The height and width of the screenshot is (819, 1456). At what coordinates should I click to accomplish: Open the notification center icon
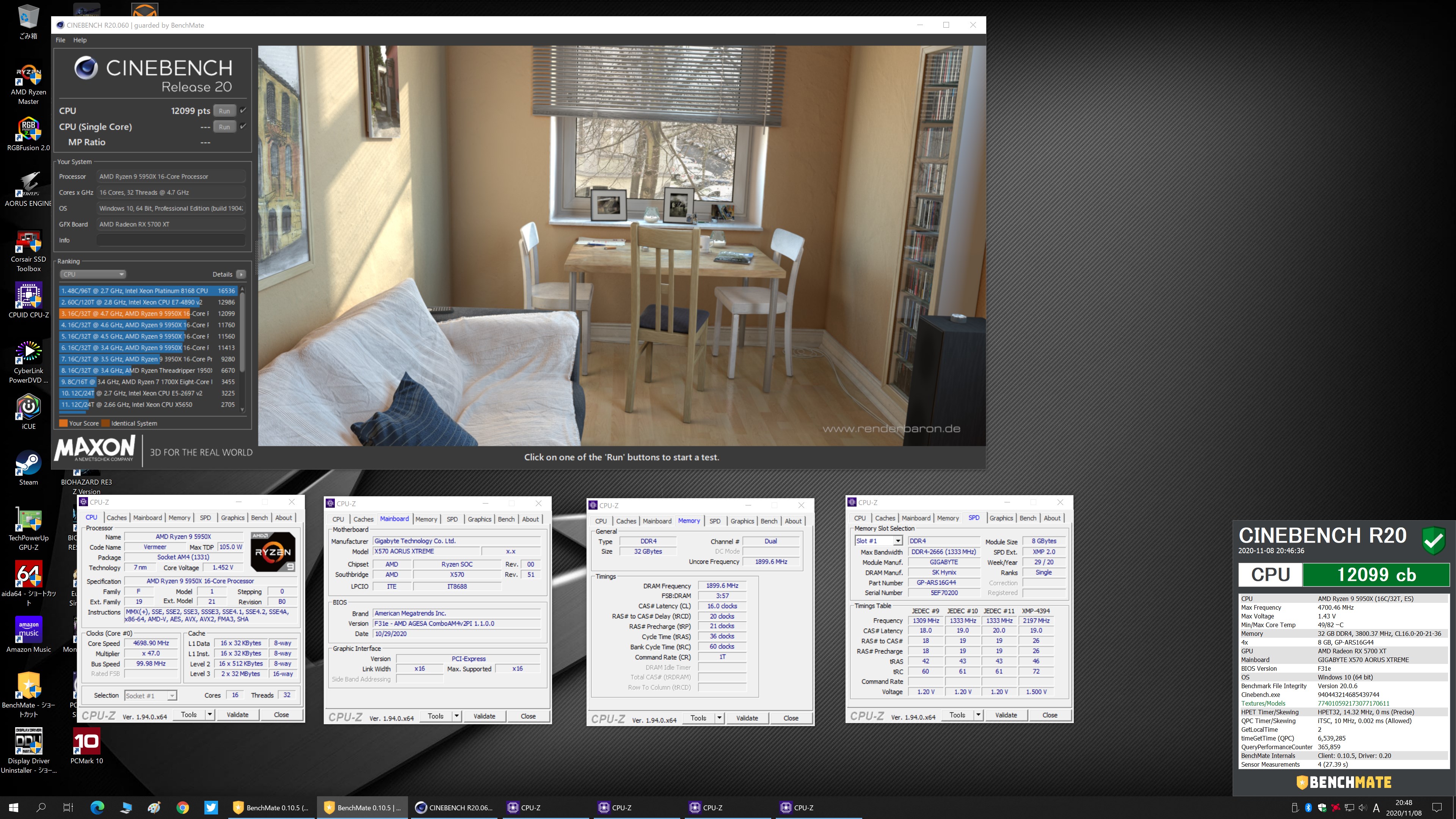tap(1437, 808)
